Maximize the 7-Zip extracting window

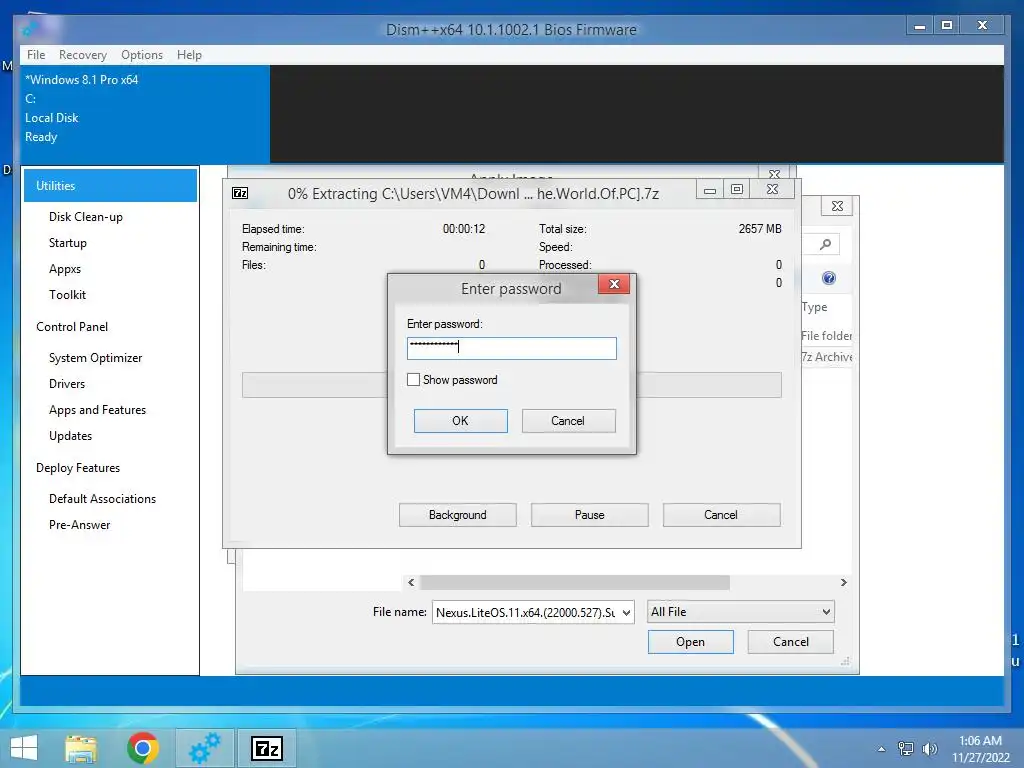pos(737,189)
